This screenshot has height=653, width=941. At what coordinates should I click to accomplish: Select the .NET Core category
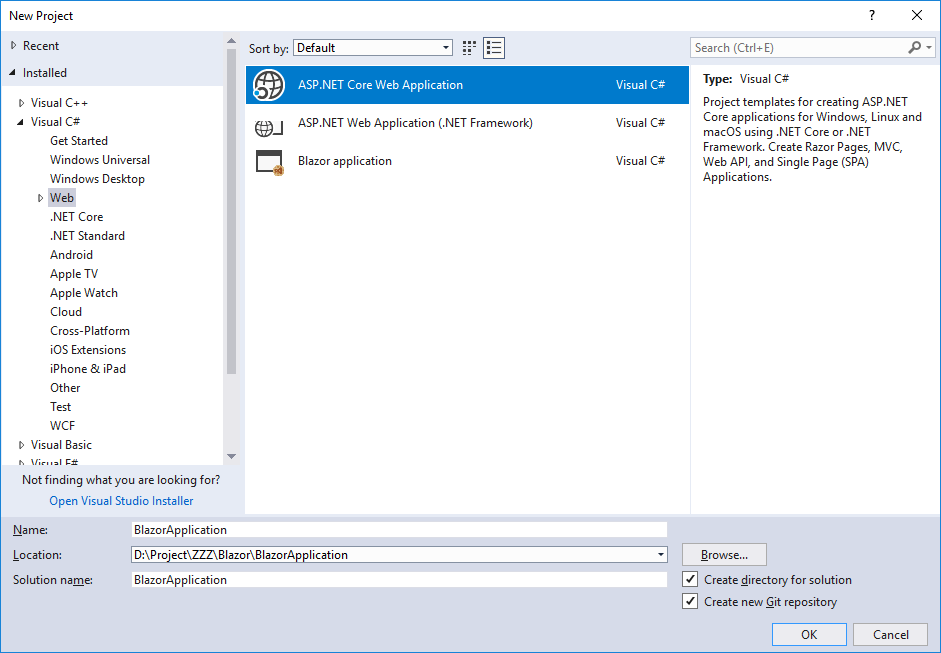click(x=76, y=217)
